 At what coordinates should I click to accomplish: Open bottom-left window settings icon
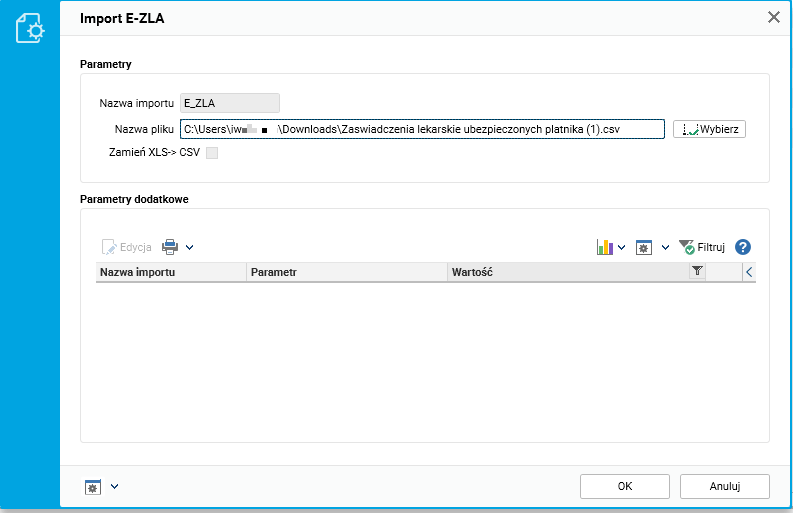tap(93, 487)
